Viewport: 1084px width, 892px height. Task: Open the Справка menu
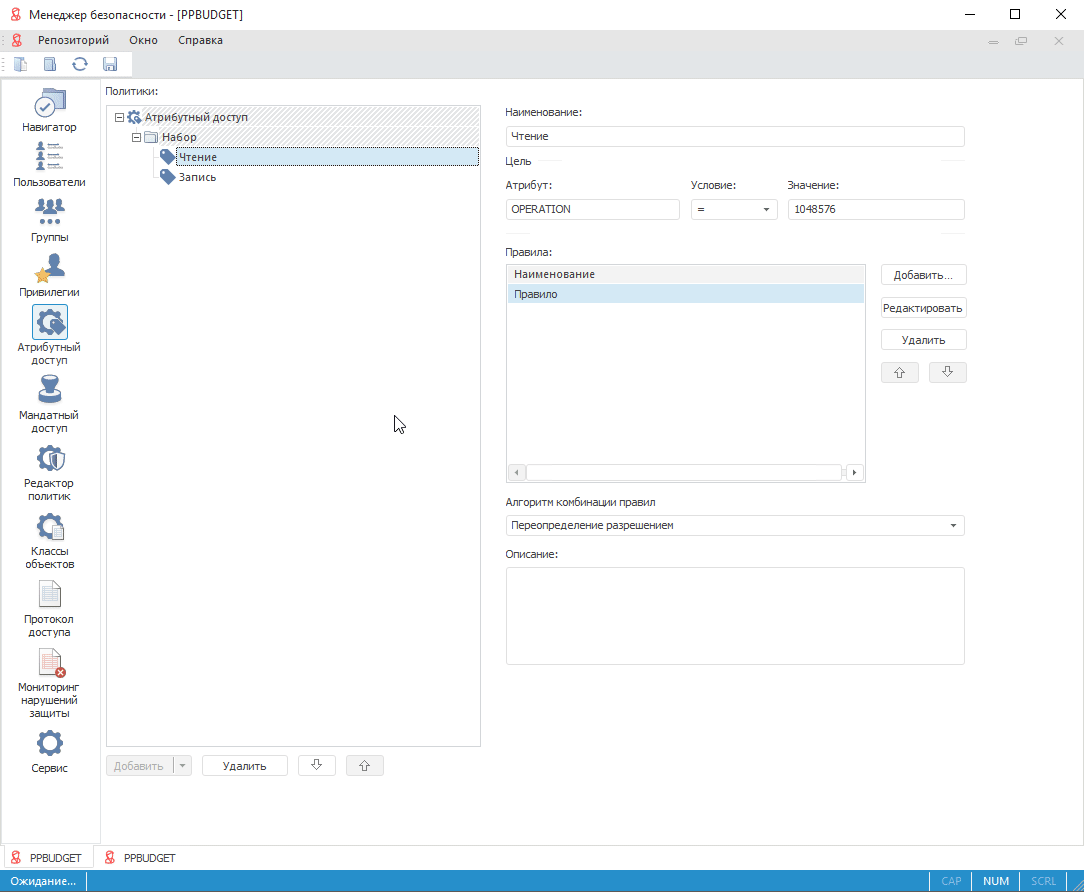point(200,41)
